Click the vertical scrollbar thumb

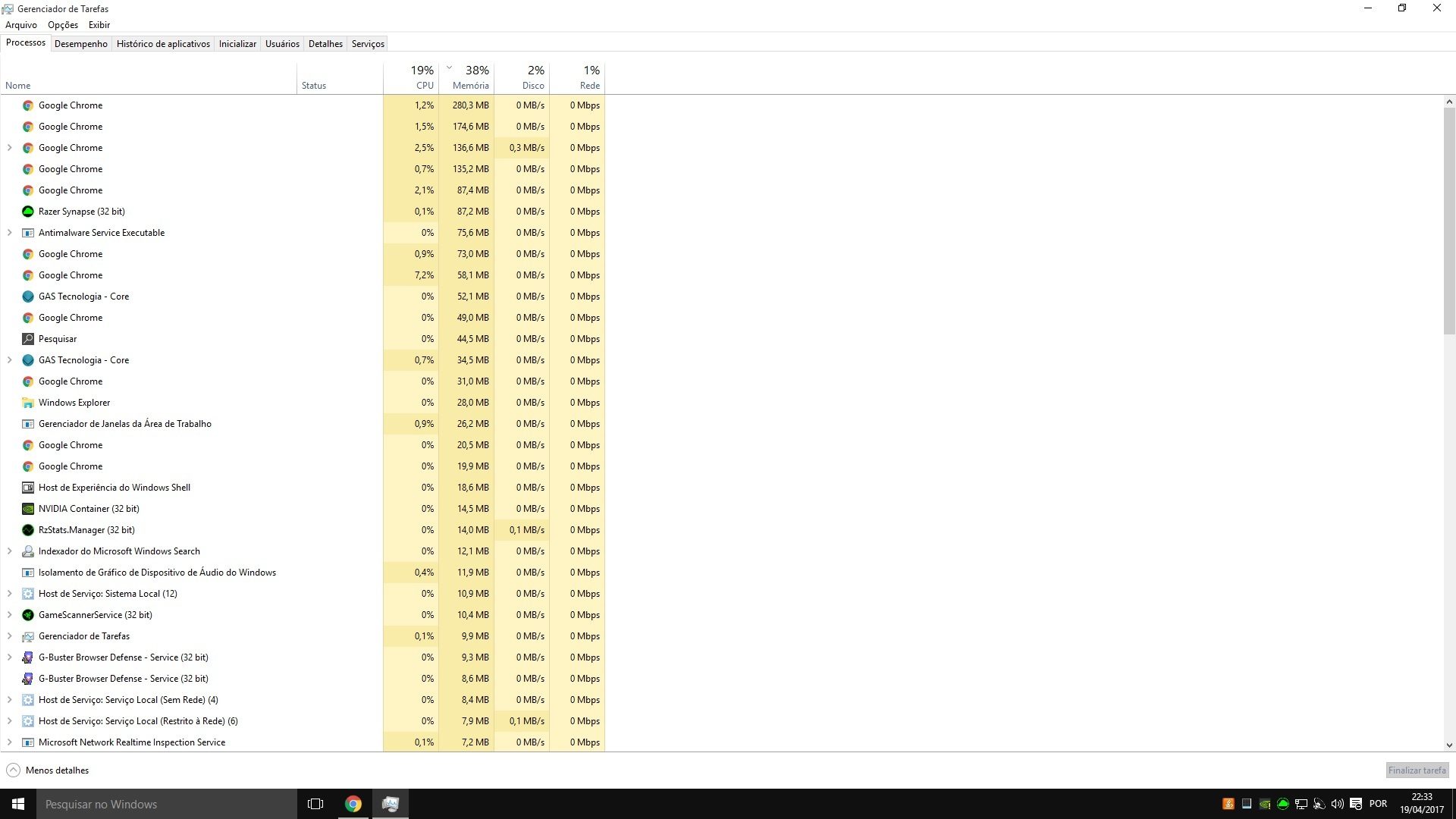point(1449,221)
